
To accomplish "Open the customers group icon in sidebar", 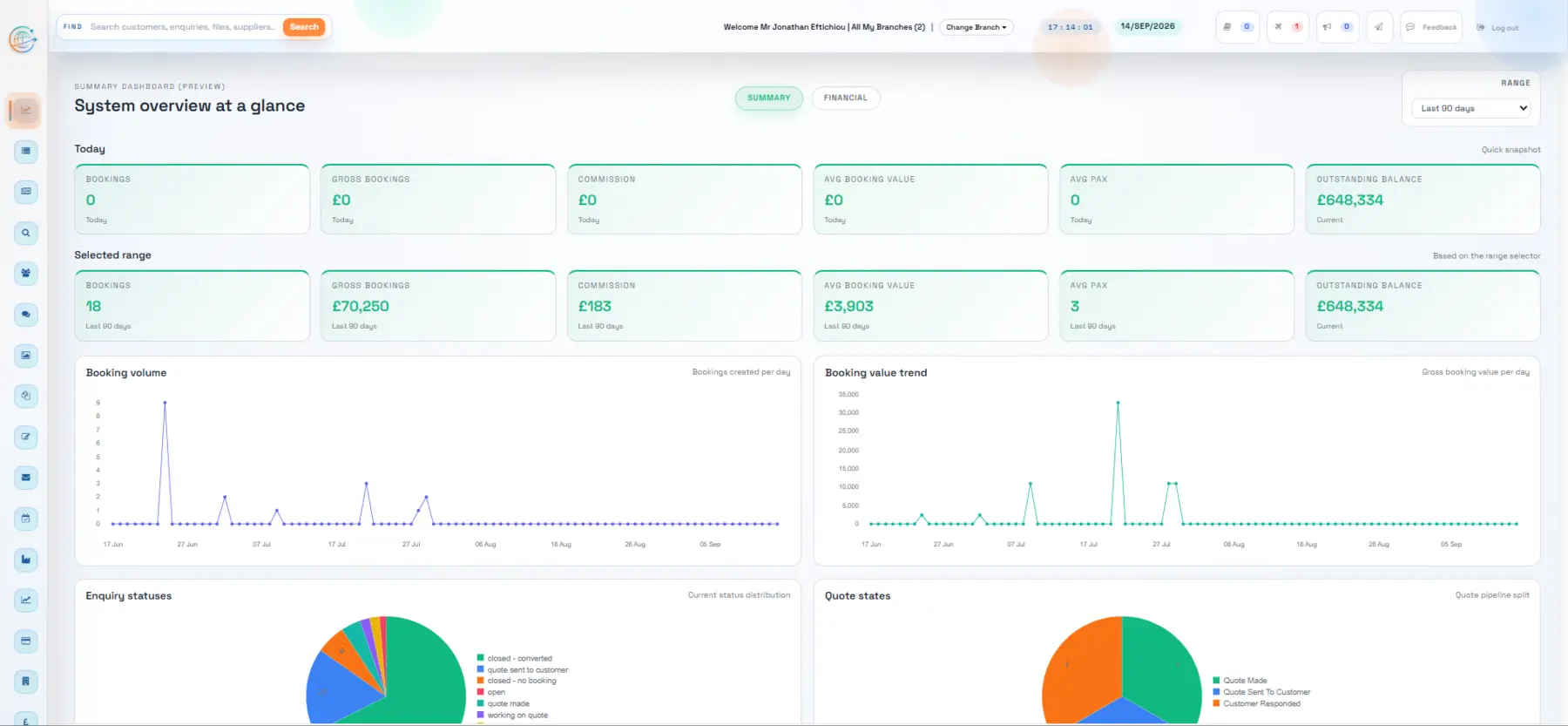I will pyautogui.click(x=26, y=274).
